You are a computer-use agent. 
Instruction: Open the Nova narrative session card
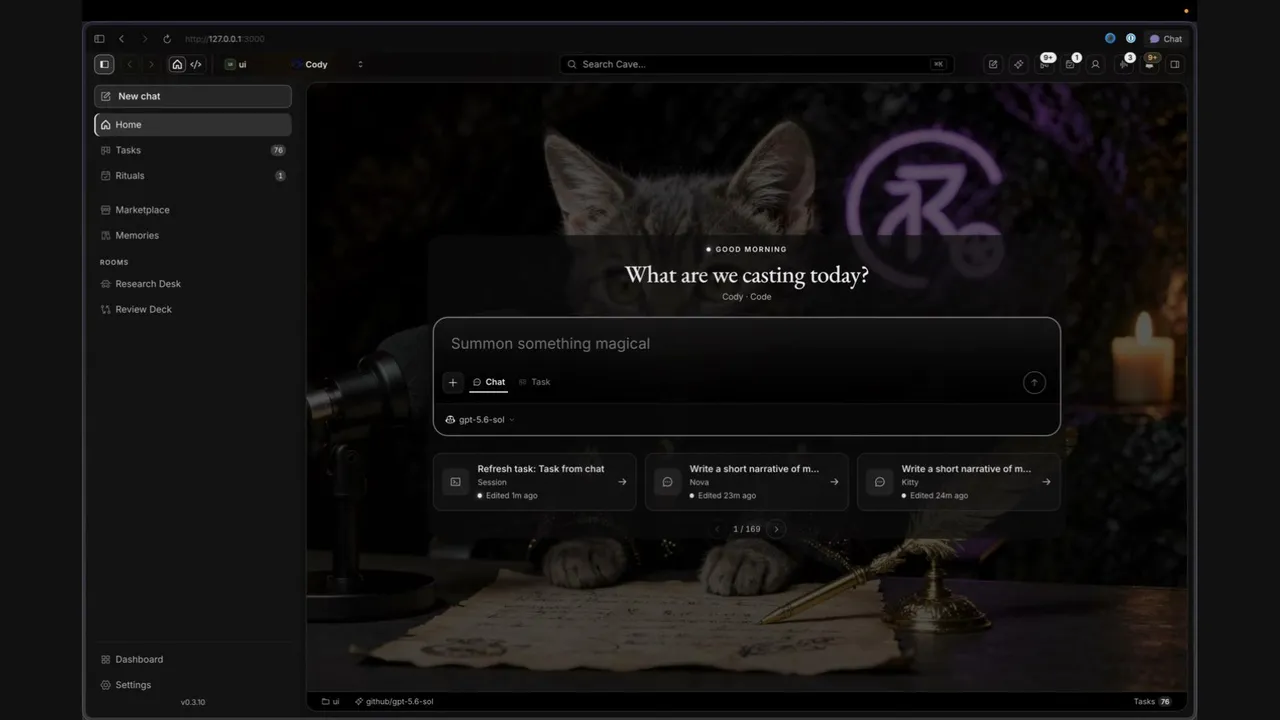[x=747, y=482]
